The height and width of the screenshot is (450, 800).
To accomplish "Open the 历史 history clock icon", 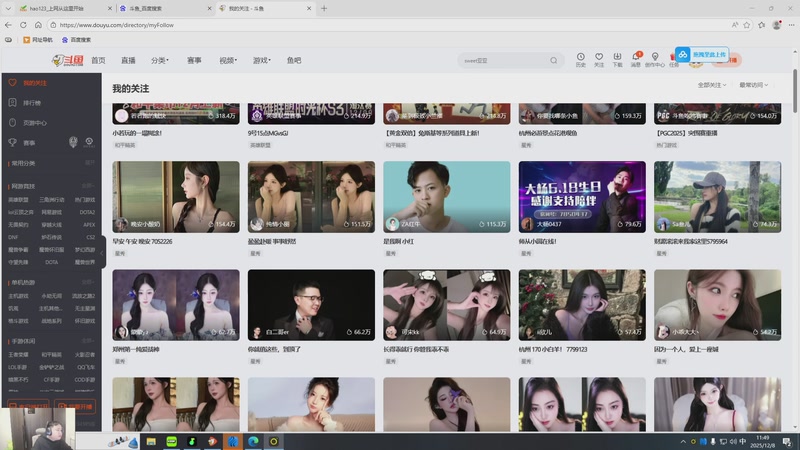I will click(x=581, y=59).
